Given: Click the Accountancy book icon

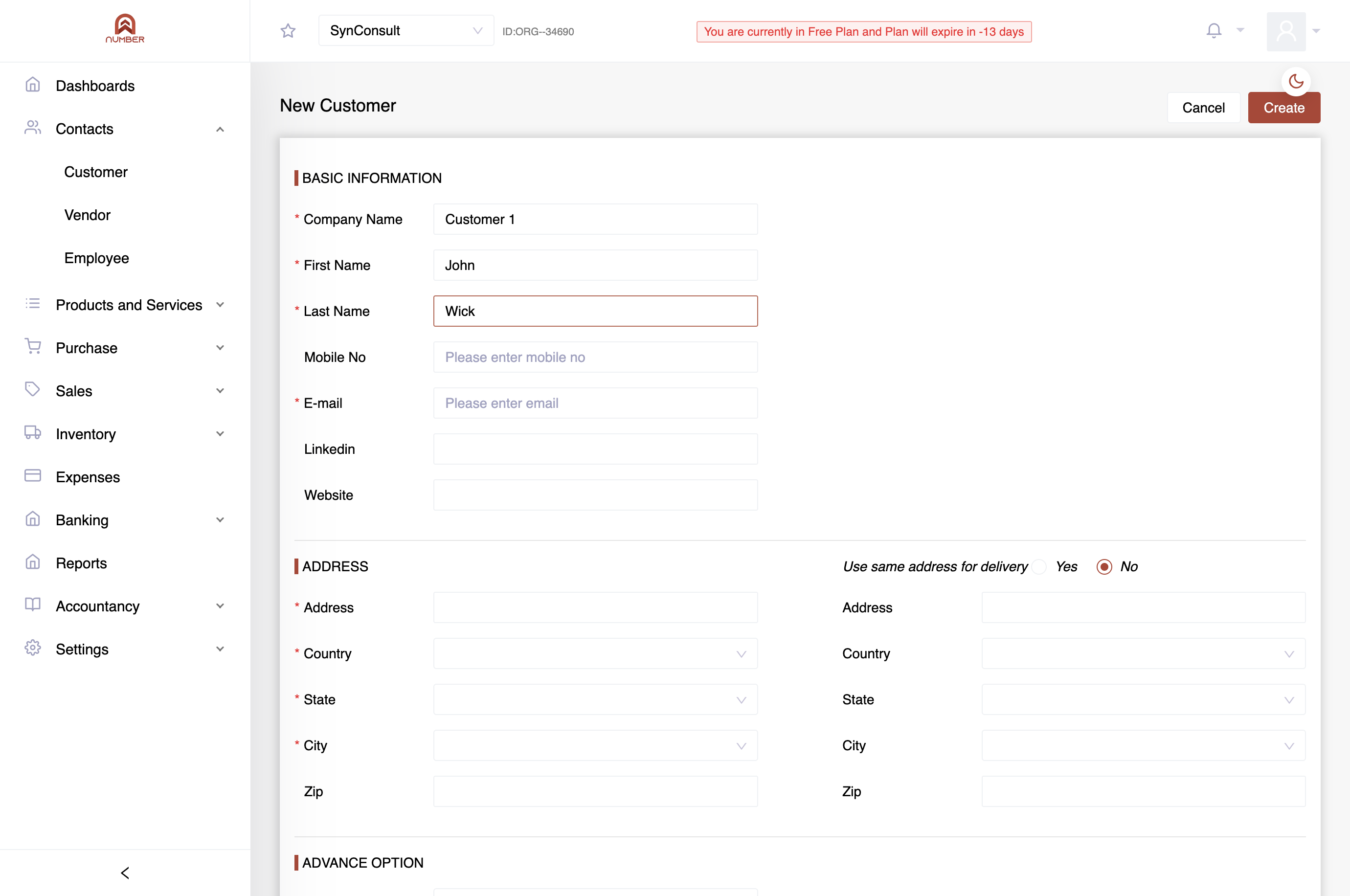Looking at the screenshot, I should tap(33, 605).
